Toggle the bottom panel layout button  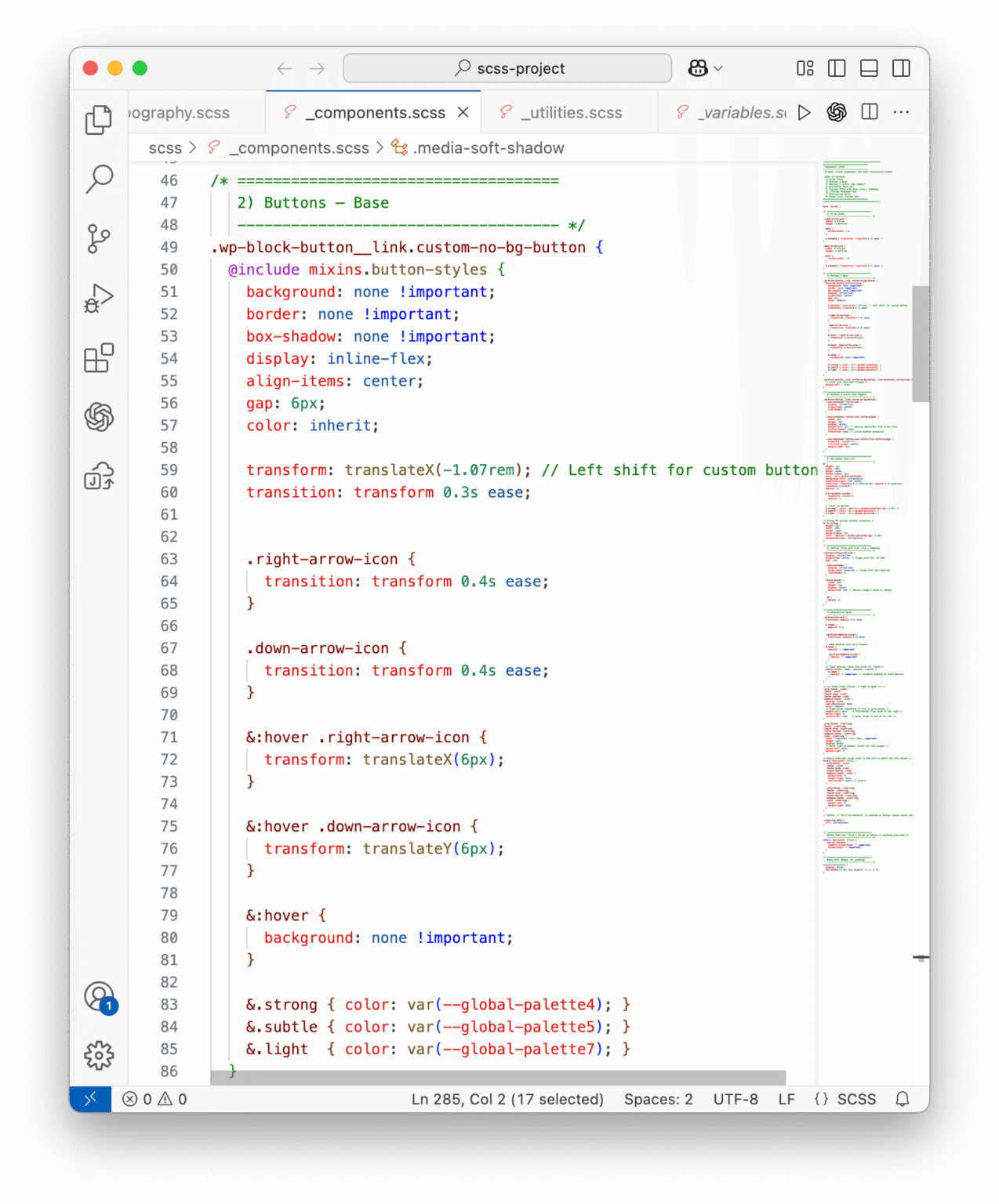[x=869, y=68]
